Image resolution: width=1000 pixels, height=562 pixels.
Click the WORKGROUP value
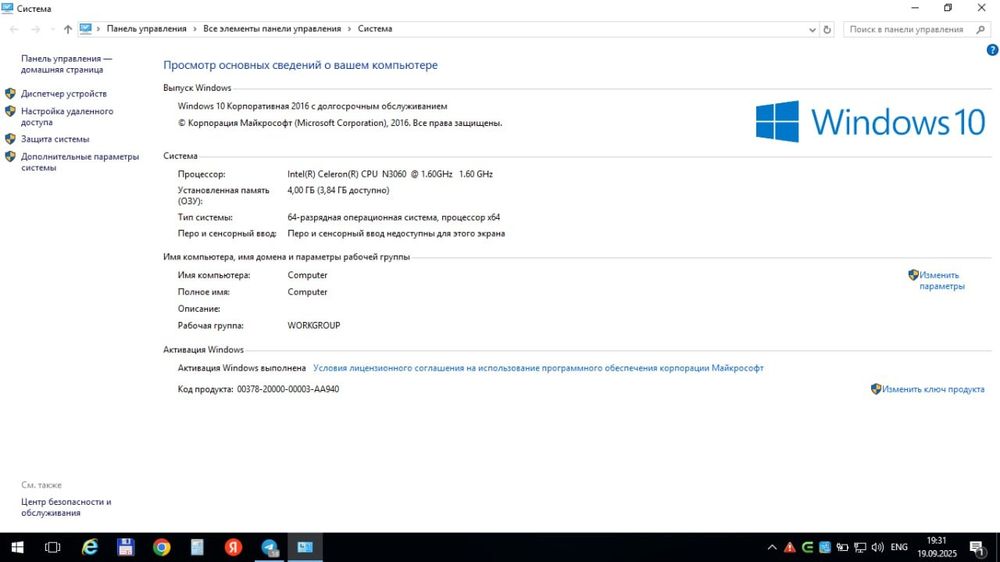pyautogui.click(x=314, y=325)
